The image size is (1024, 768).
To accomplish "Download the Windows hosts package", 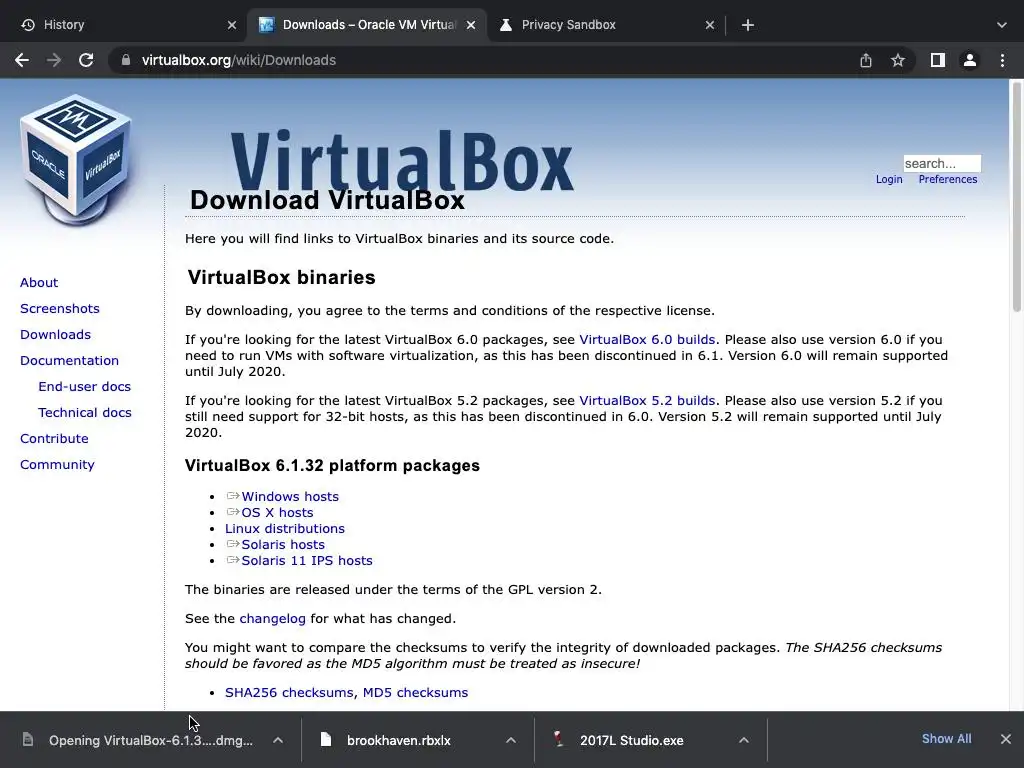I will coord(290,497).
